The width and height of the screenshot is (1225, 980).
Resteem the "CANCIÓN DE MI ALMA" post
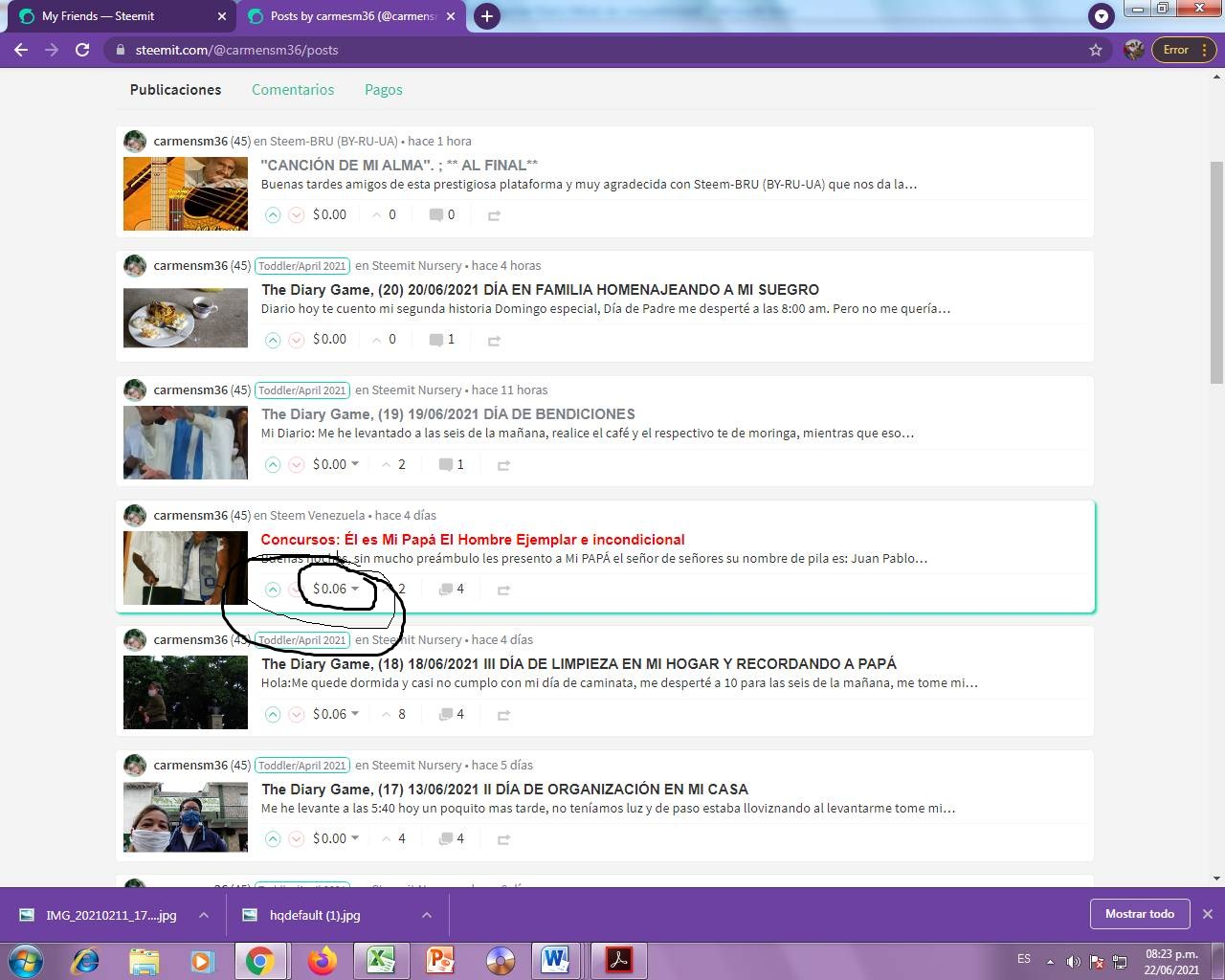(494, 216)
